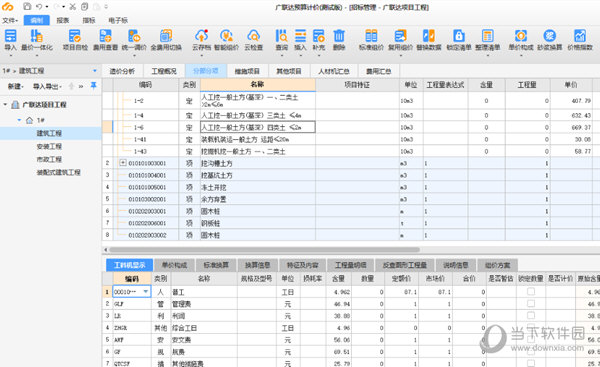Select 装配式建筑工程 in project tree
Viewport: 600px width, 367px height.
tap(58, 172)
